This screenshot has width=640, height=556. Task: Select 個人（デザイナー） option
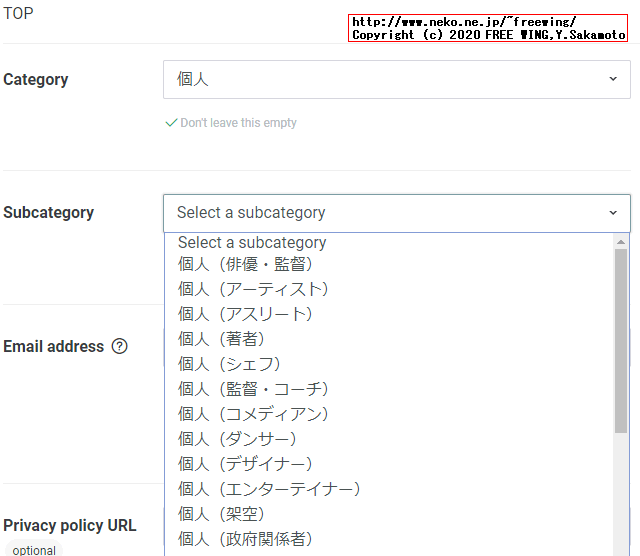pyautogui.click(x=389, y=464)
